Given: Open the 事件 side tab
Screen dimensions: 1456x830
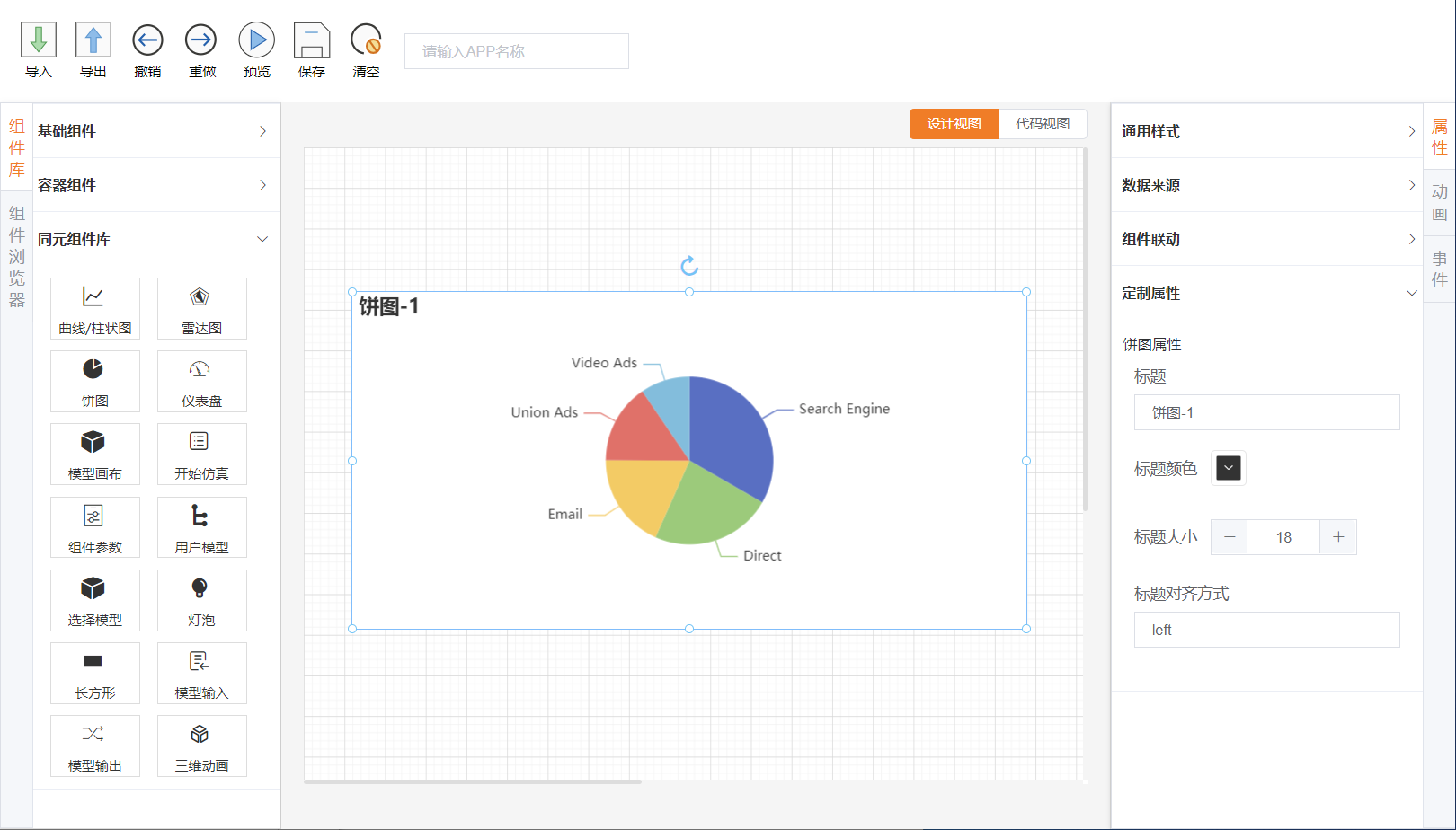Looking at the screenshot, I should pyautogui.click(x=1440, y=269).
